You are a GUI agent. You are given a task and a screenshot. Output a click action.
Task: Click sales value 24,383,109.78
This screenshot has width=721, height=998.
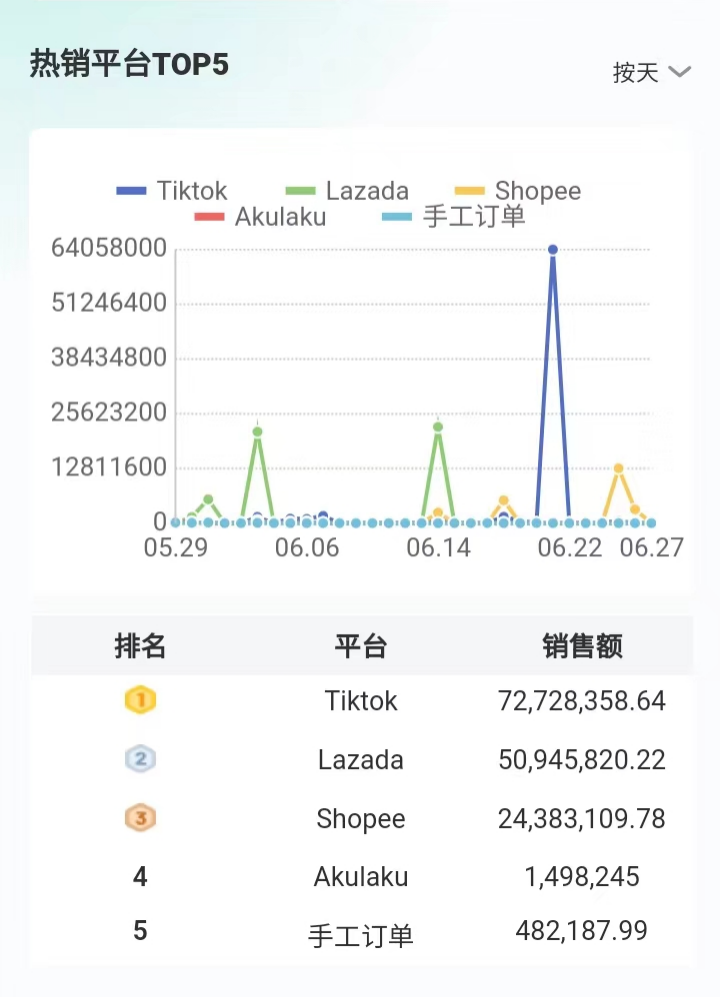582,819
